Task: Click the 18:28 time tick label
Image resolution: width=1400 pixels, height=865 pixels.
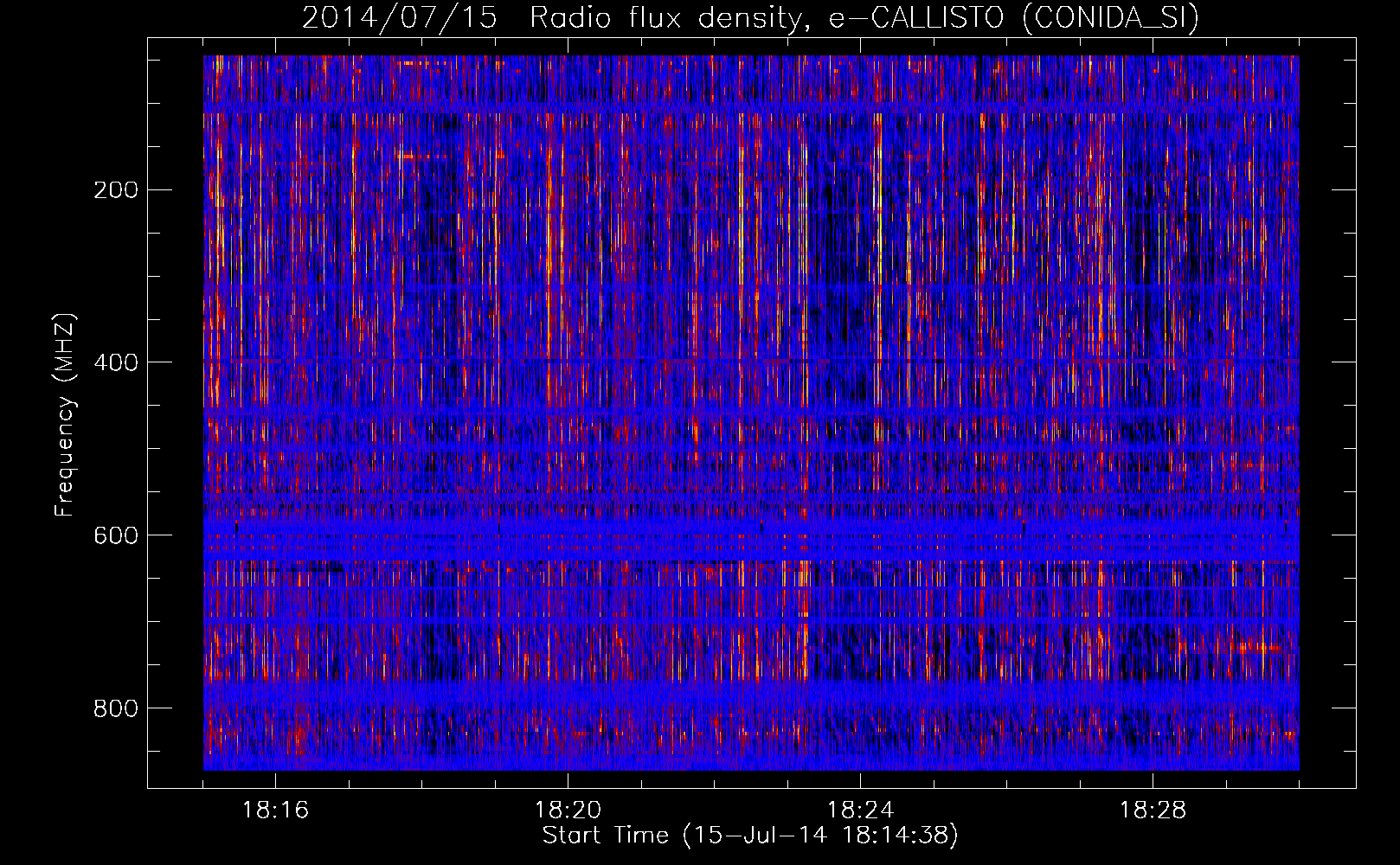Action: (1153, 811)
